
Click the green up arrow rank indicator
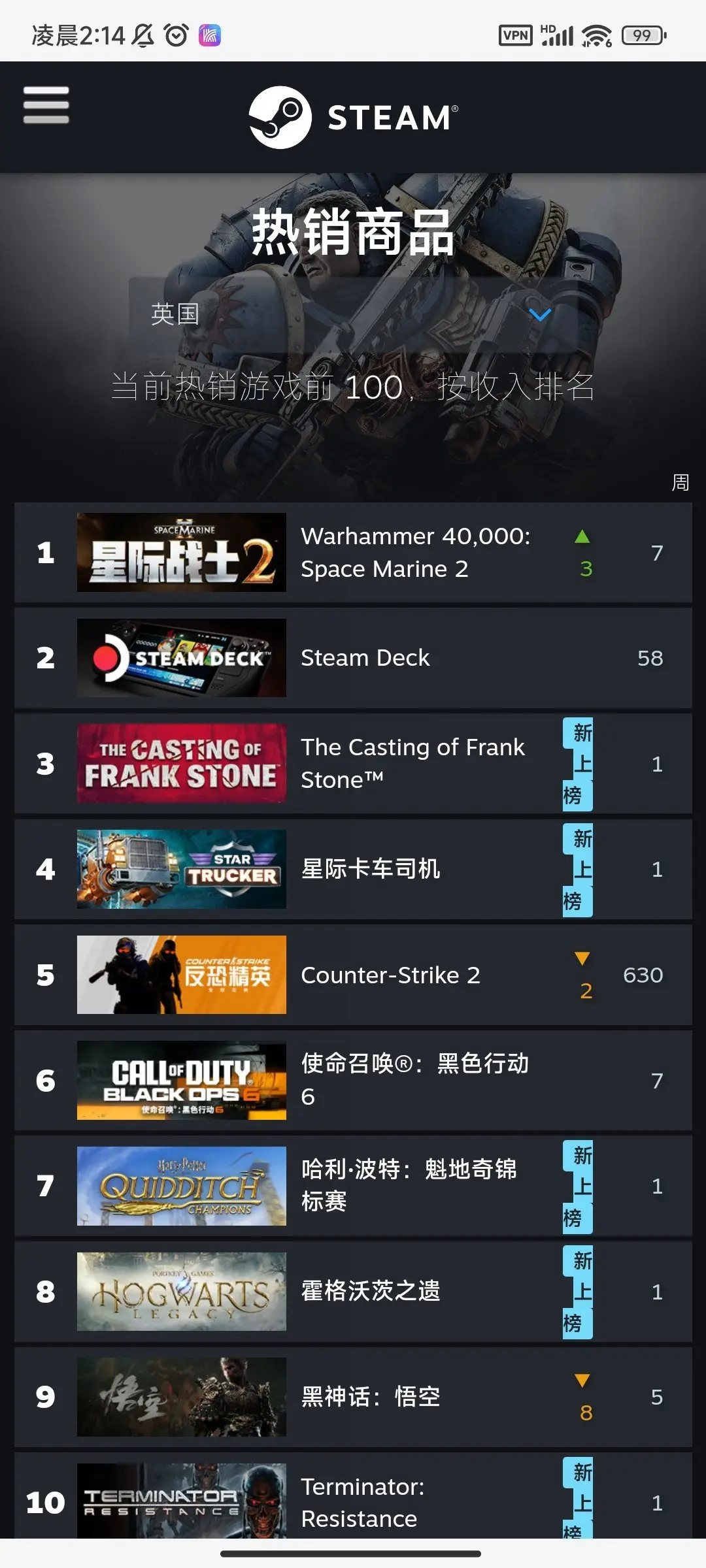[x=582, y=537]
